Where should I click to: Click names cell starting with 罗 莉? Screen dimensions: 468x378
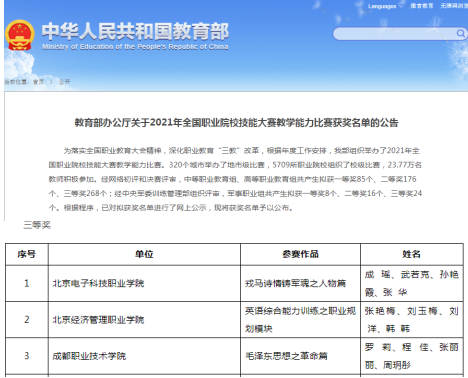coord(412,356)
